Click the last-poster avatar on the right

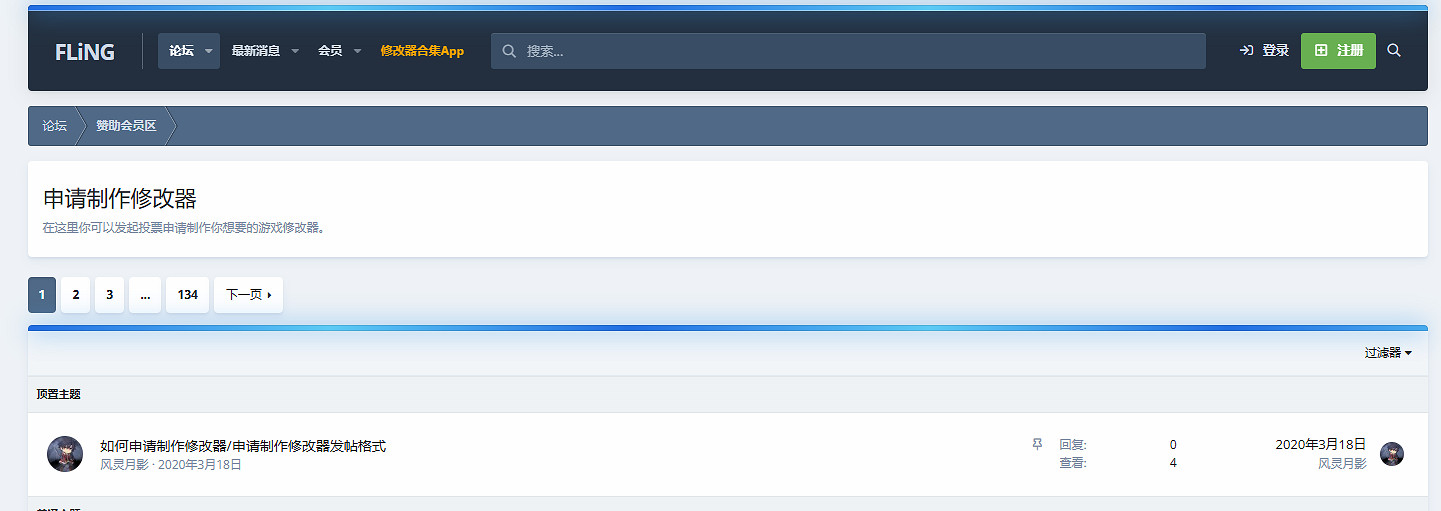point(1391,454)
